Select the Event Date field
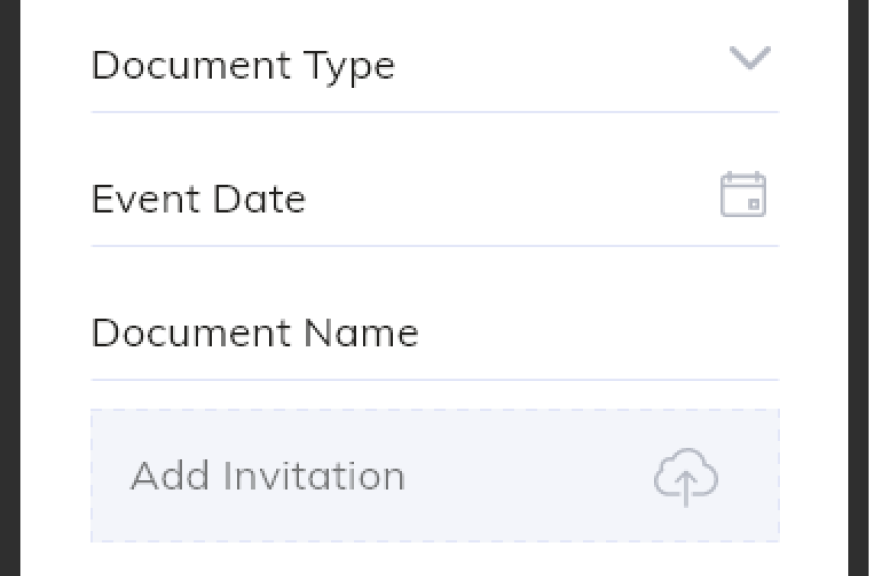869x576 pixels. (435, 200)
